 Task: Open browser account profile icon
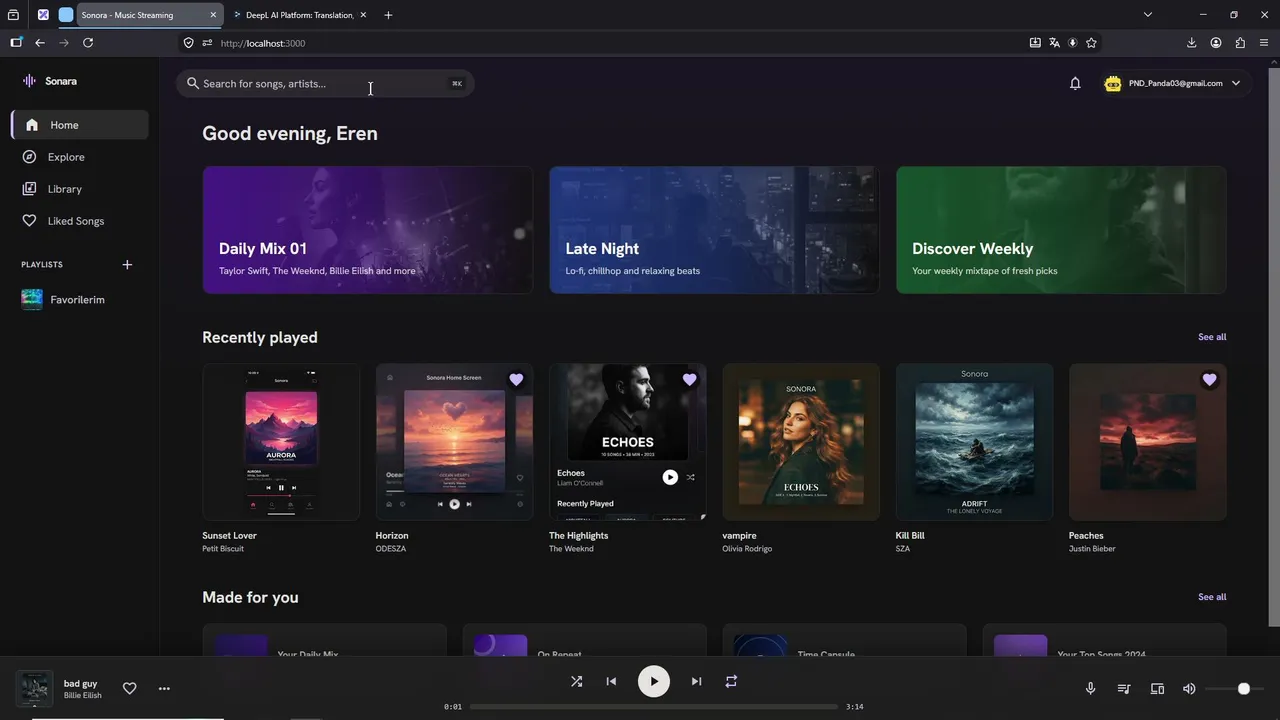coord(1216,43)
